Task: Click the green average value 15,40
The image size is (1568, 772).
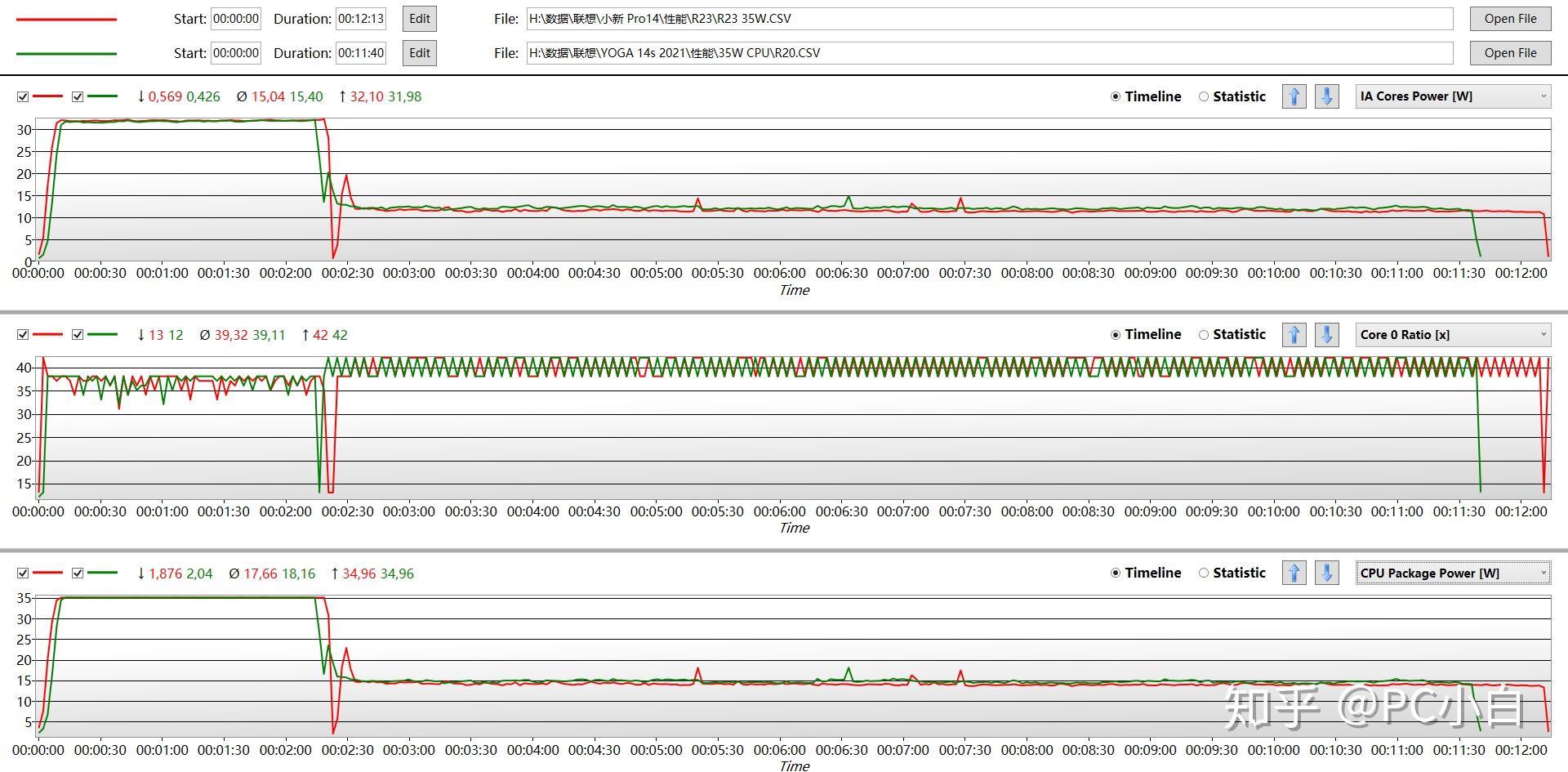Action: click(306, 96)
